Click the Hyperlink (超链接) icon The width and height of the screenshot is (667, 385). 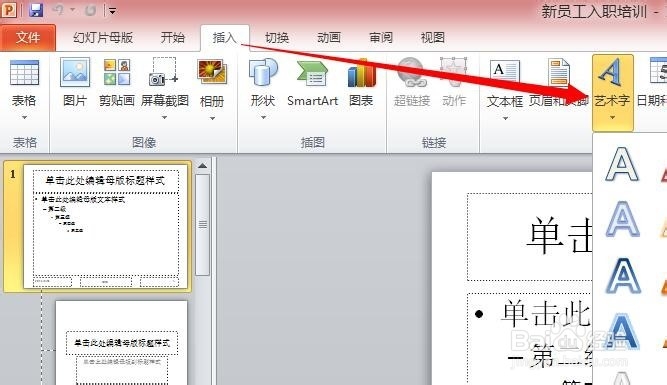411,72
